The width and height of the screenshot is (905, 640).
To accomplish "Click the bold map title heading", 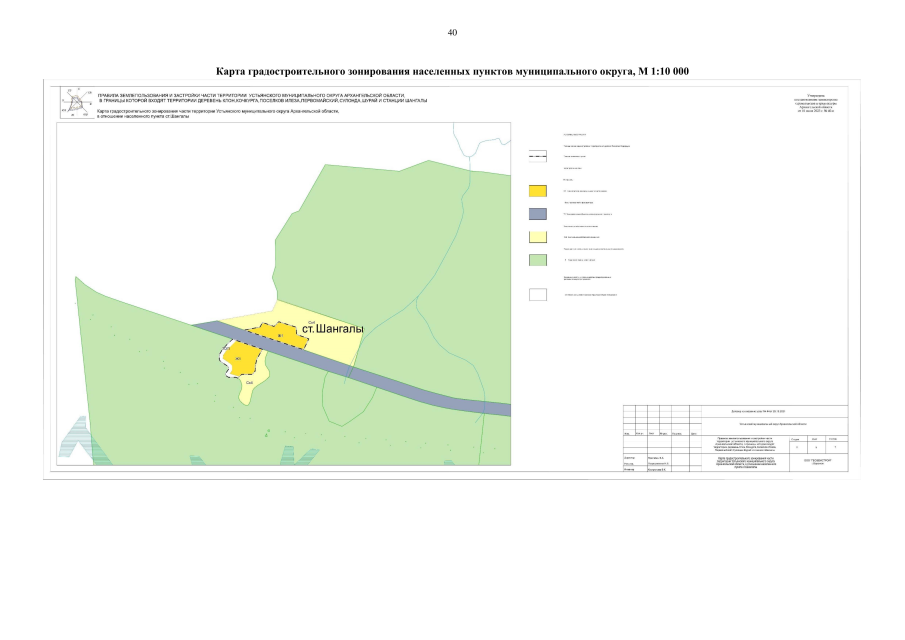I will click(452, 72).
